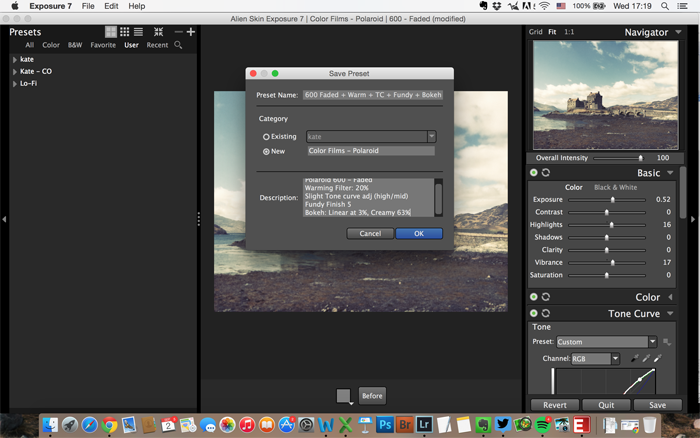The width and height of the screenshot is (700, 438).
Task: Open Photoshop from the dock
Action: click(384, 424)
